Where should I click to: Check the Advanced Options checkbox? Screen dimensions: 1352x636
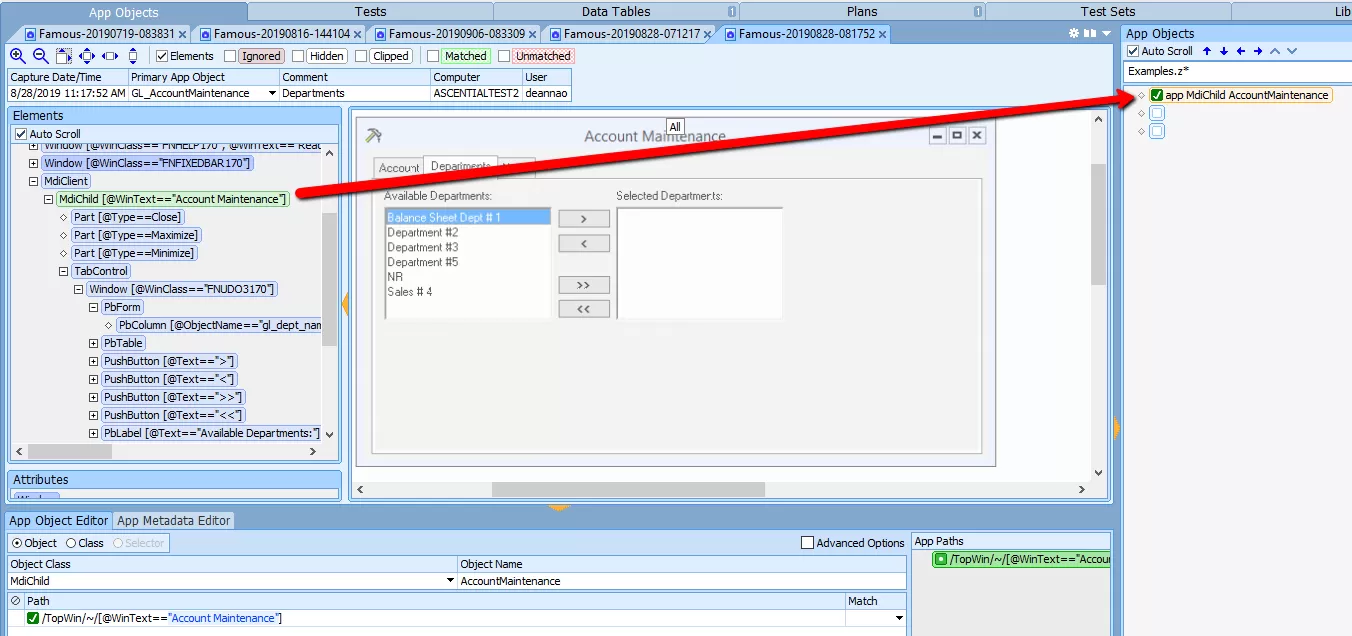(807, 543)
